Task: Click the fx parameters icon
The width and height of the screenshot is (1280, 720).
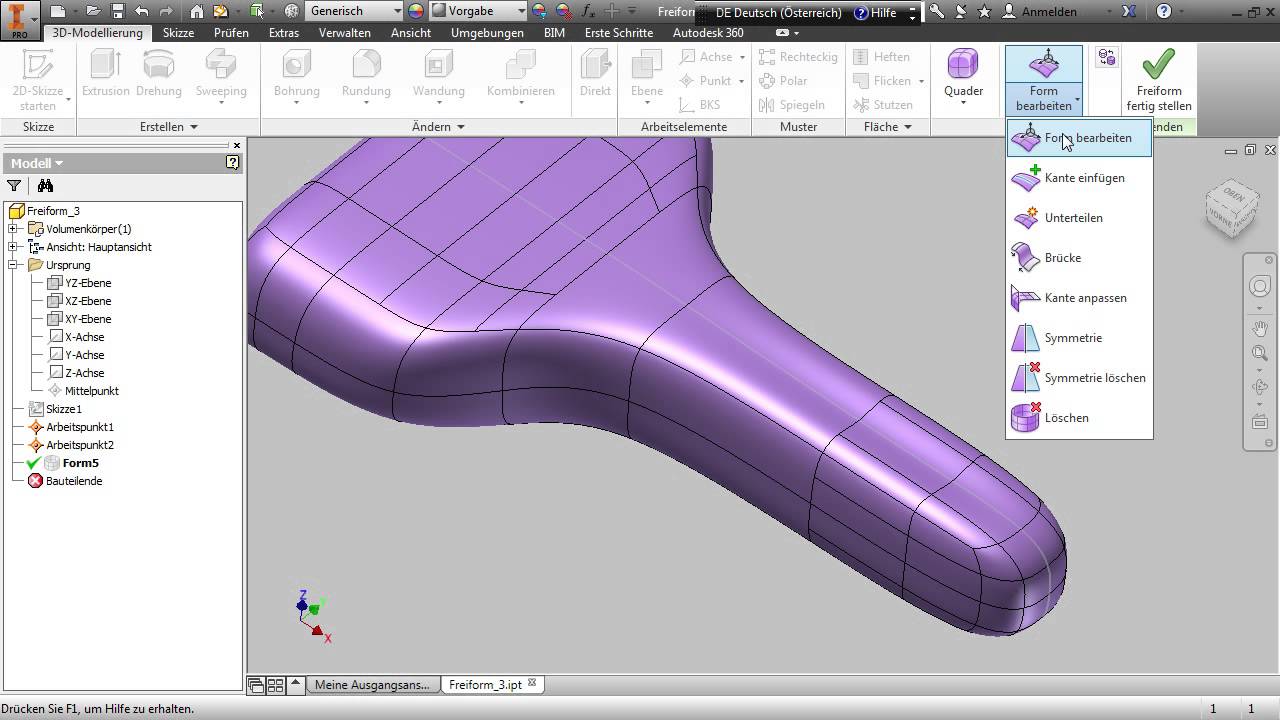Action: [x=588, y=12]
